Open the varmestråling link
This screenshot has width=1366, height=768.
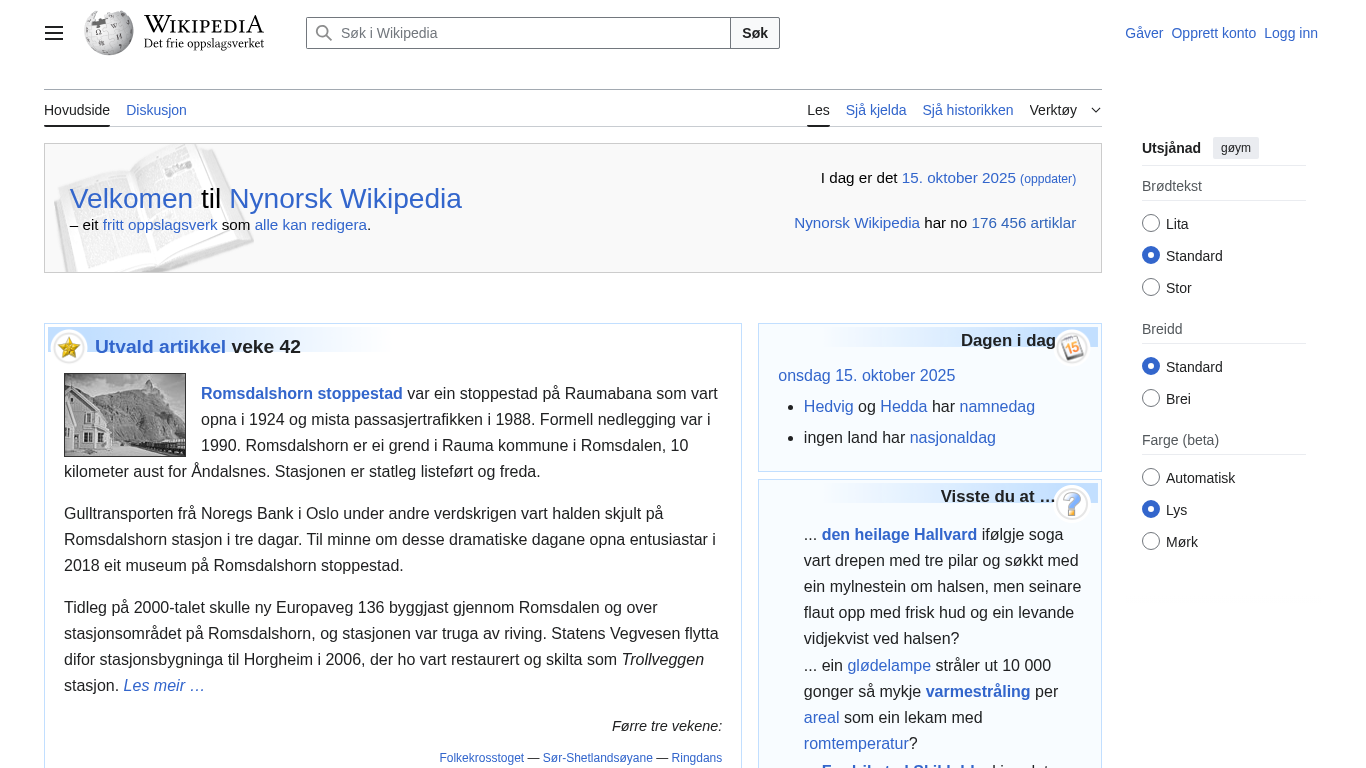(978, 692)
